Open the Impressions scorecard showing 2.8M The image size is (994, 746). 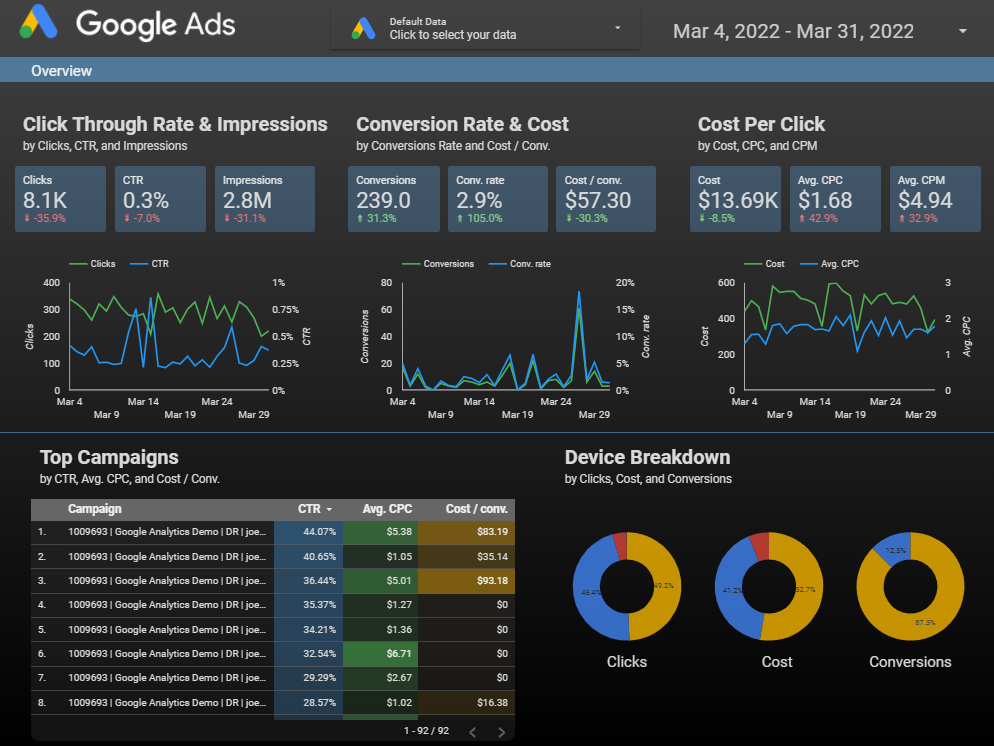[265, 199]
